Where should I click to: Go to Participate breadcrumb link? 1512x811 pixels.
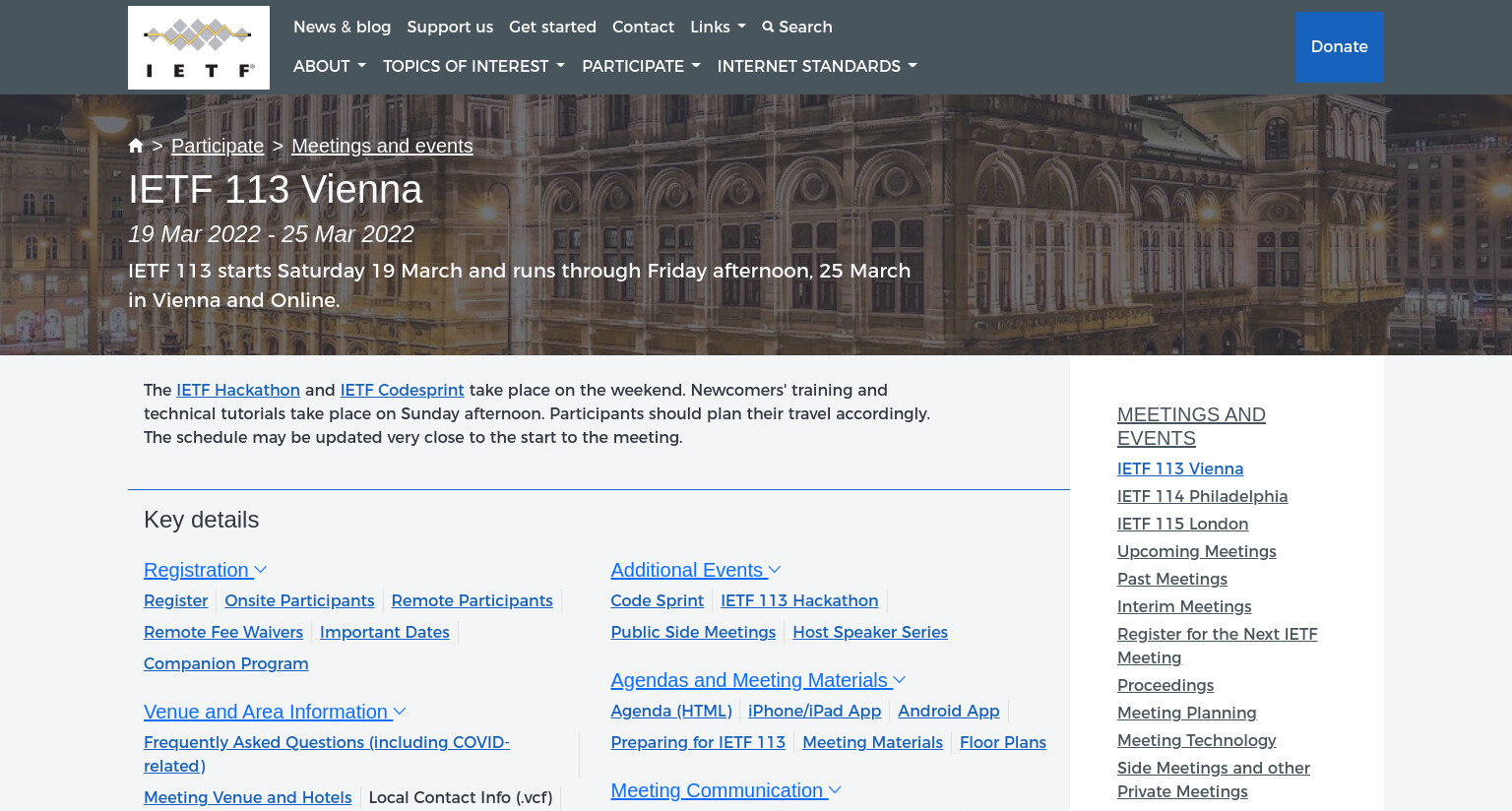218,146
